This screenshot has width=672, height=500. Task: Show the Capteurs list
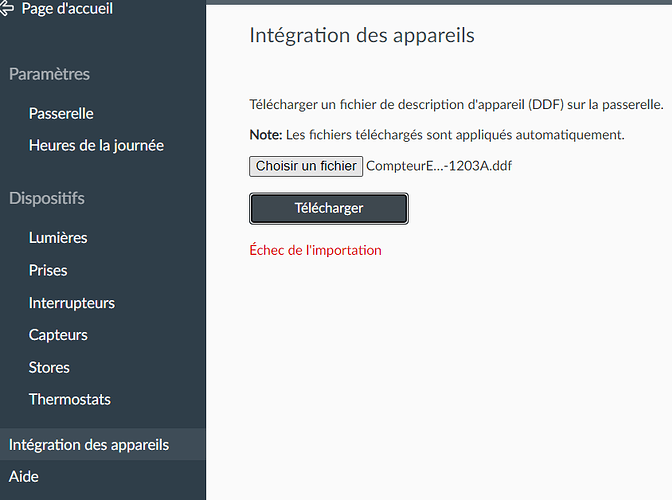(58, 335)
